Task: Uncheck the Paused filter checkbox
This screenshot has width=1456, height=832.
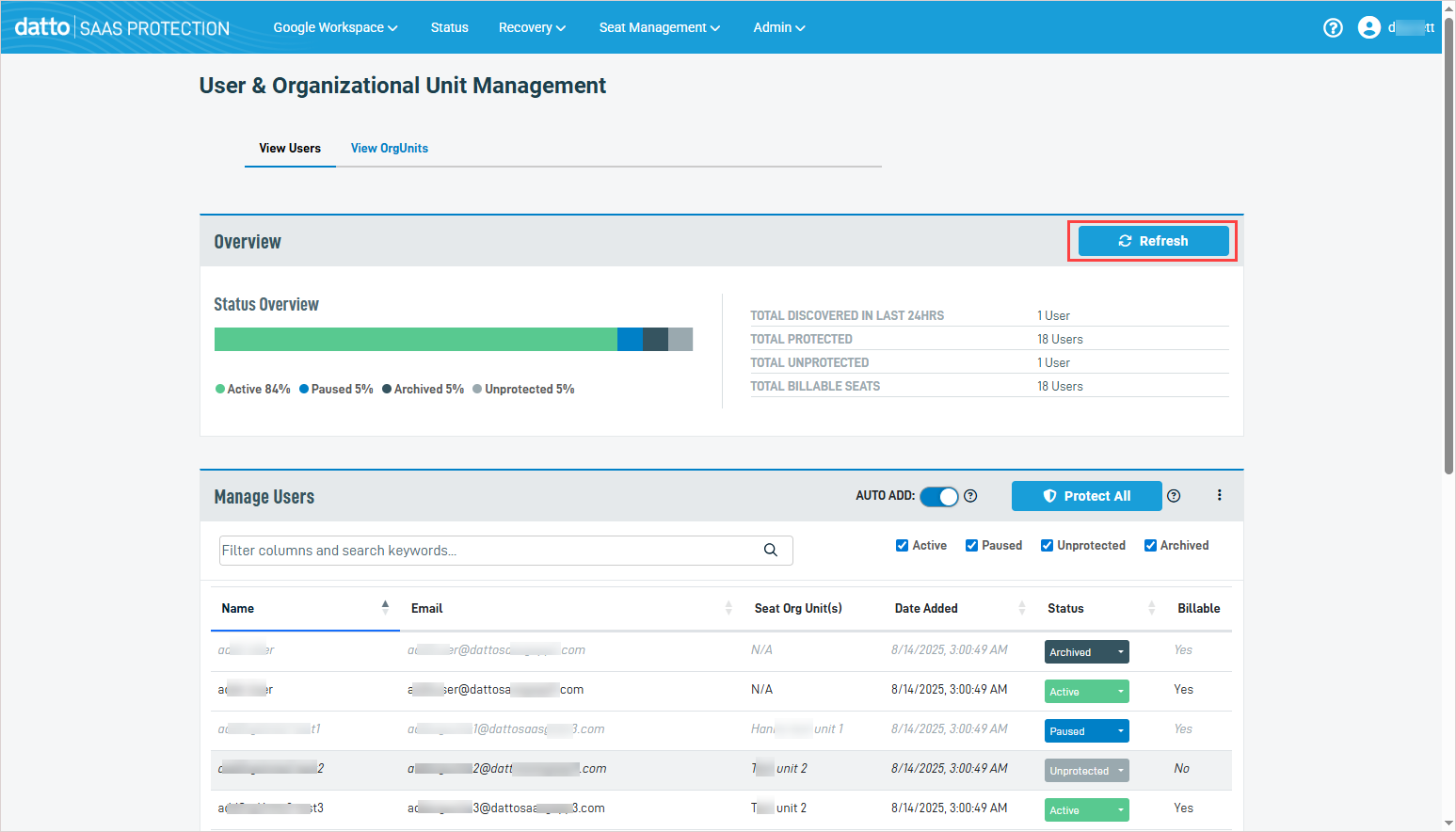Action: click(971, 545)
